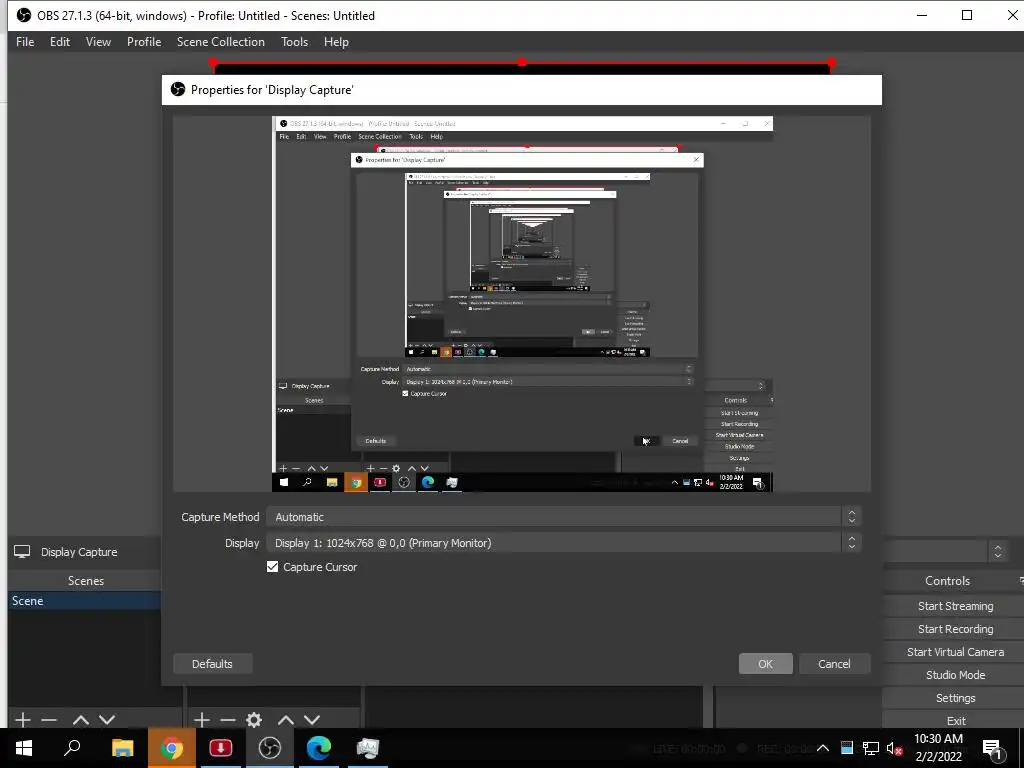The width and height of the screenshot is (1024, 768).
Task: Confirm with the OK button
Action: click(x=765, y=664)
